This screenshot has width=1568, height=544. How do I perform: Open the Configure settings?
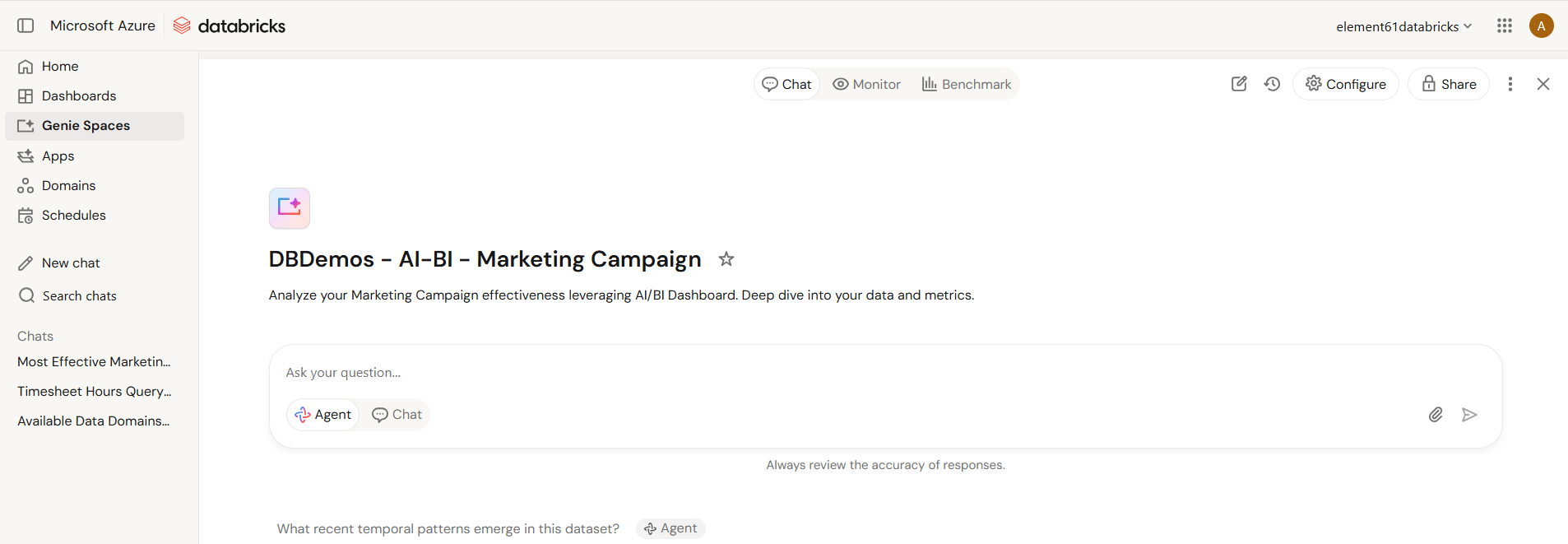click(x=1346, y=84)
